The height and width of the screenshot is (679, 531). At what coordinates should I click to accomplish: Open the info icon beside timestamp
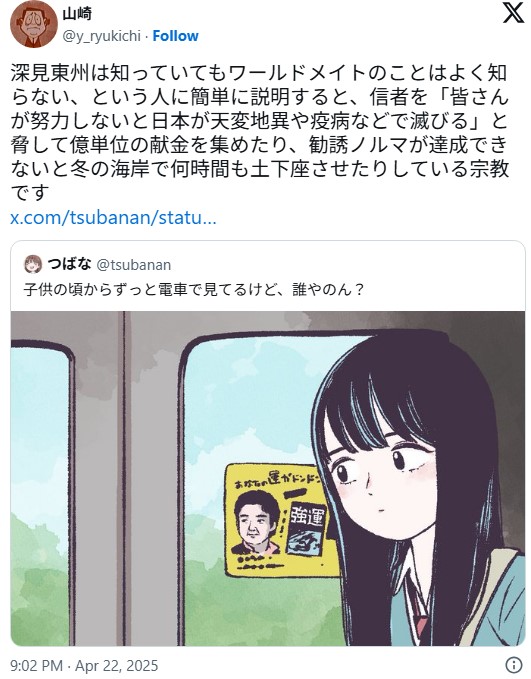pos(513,665)
